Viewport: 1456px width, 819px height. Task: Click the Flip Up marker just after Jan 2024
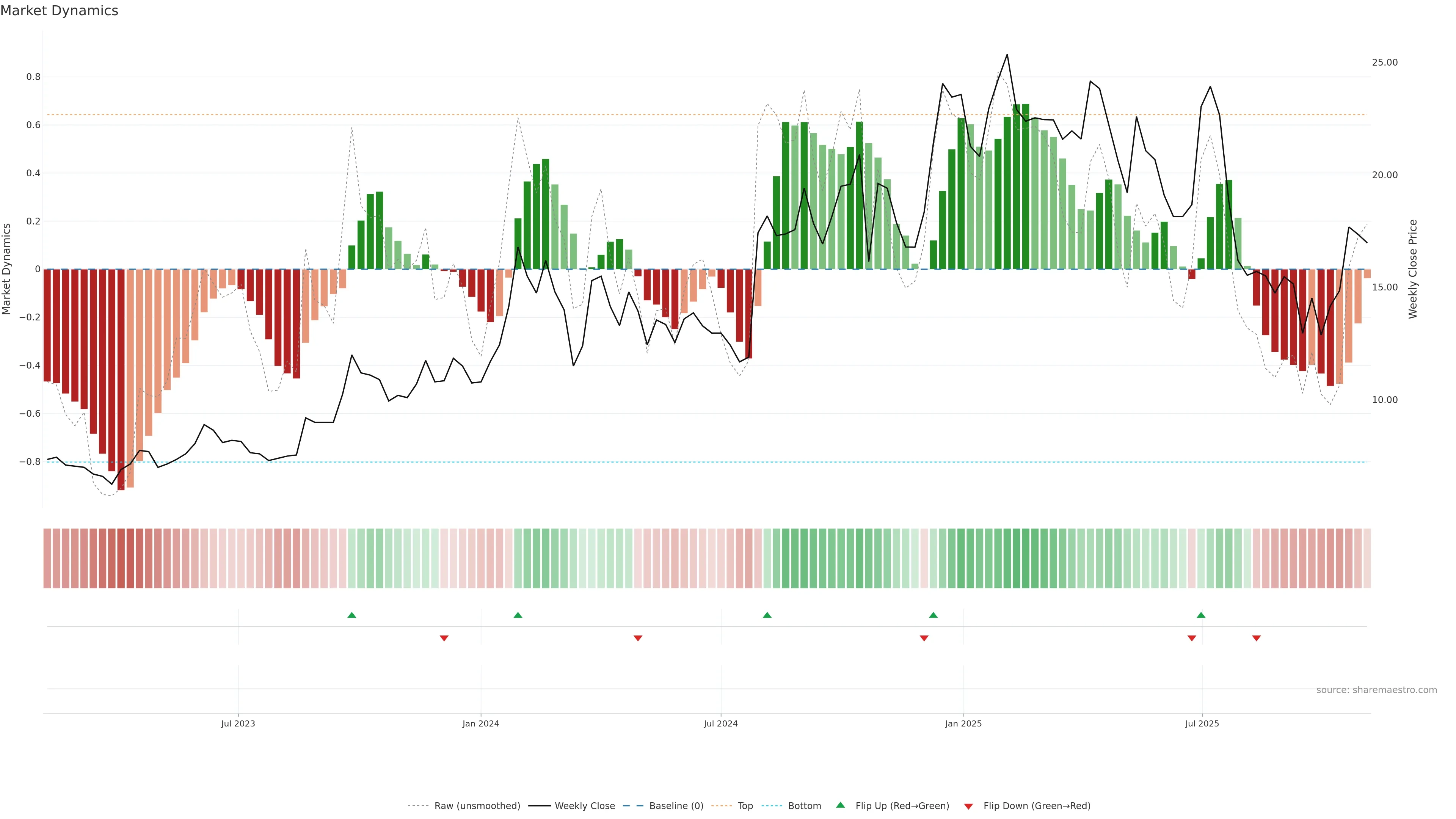pyautogui.click(x=518, y=615)
